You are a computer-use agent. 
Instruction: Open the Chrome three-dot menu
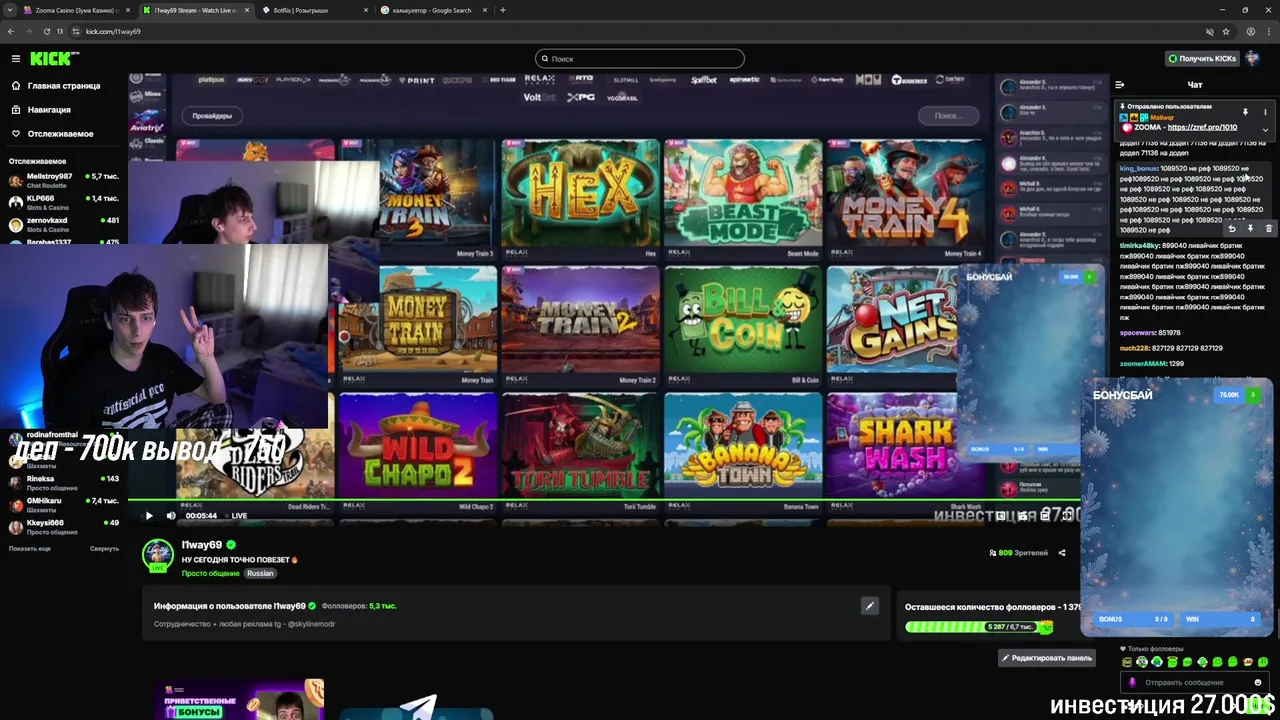(x=1268, y=31)
